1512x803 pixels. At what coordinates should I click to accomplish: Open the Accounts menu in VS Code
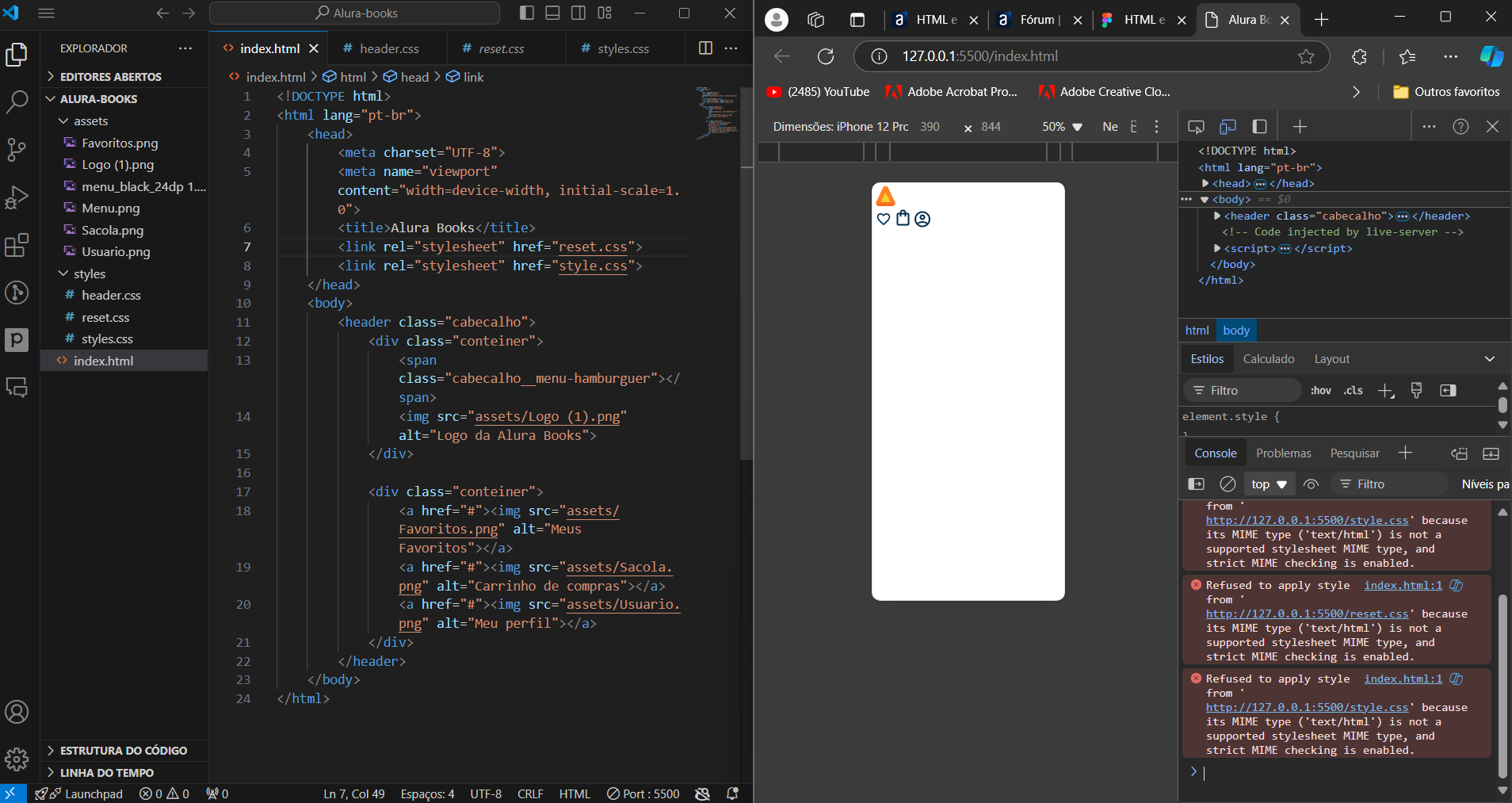click(17, 712)
